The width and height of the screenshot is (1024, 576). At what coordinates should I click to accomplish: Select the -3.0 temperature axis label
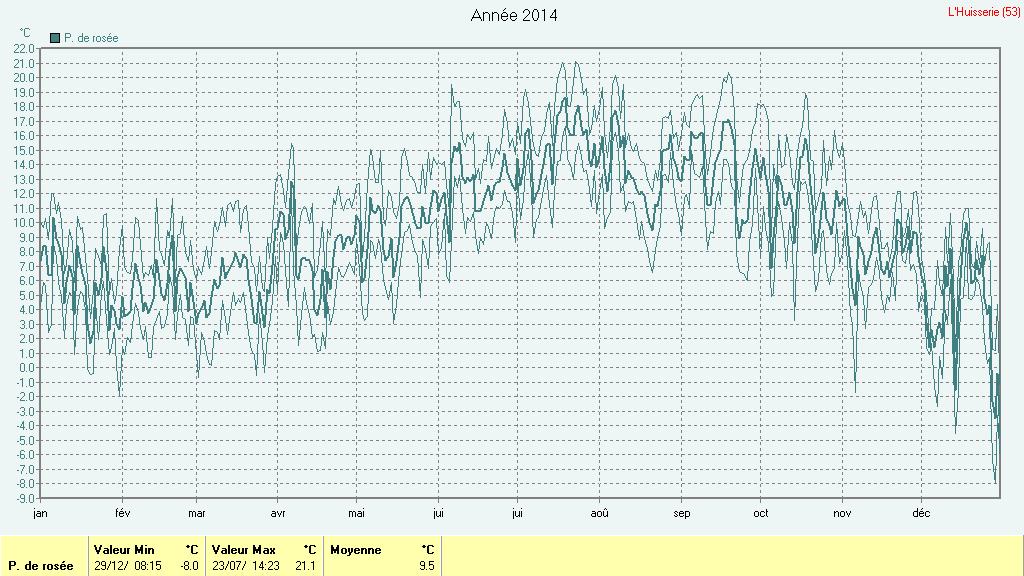[25, 411]
